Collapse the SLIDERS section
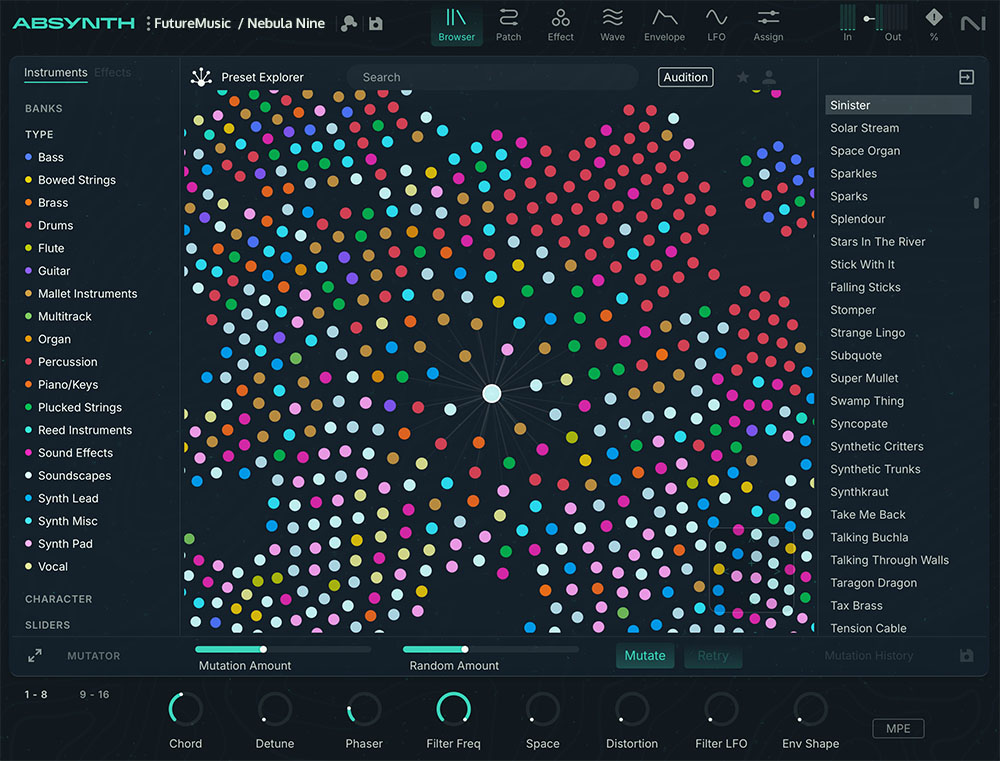 (50, 624)
